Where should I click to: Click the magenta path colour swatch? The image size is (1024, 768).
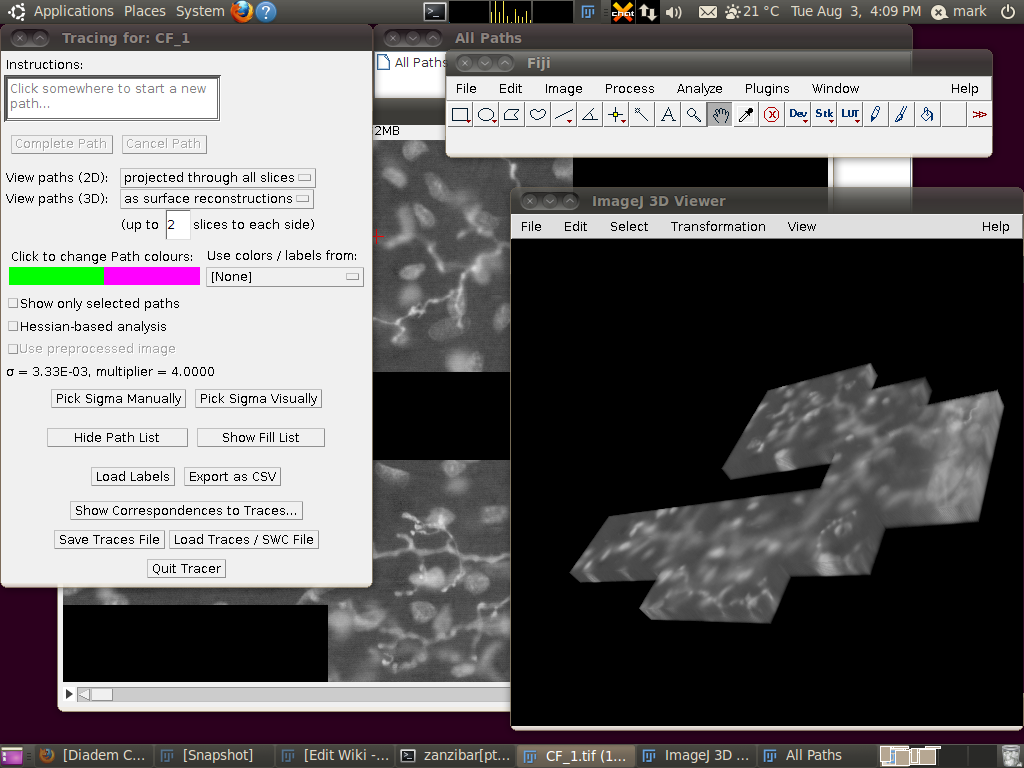[x=152, y=276]
